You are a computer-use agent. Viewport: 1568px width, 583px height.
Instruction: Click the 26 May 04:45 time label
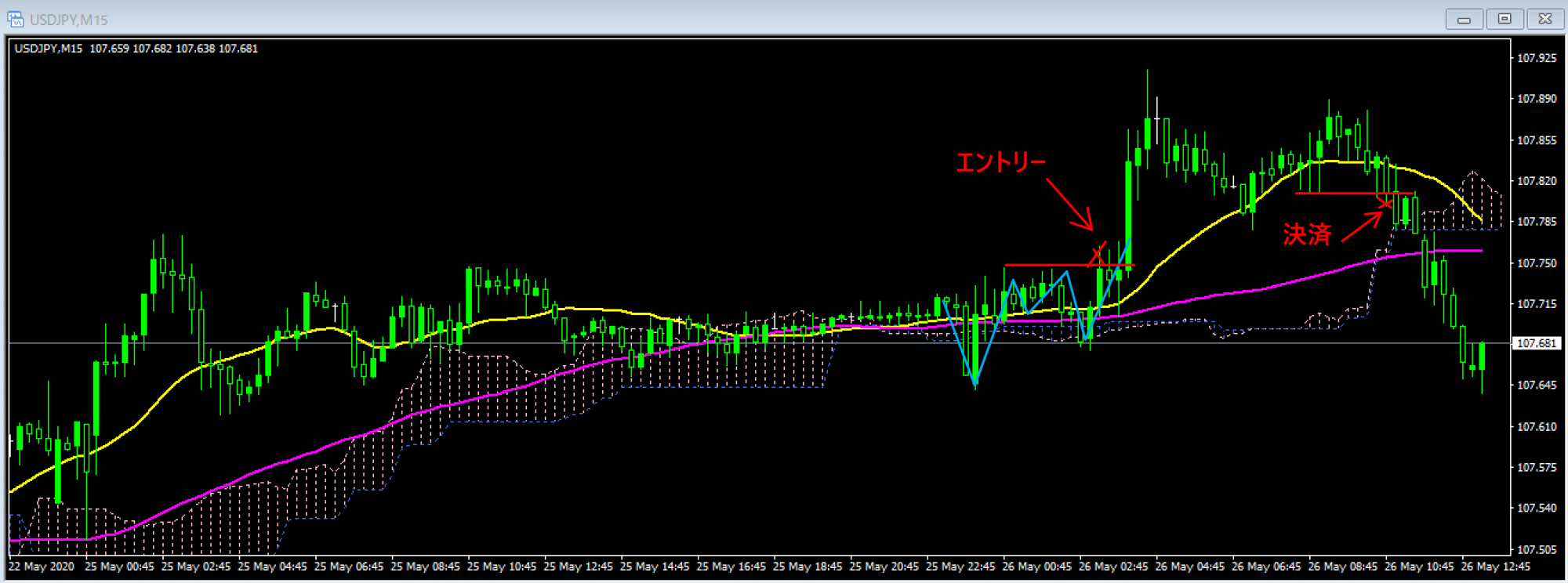tap(1189, 567)
